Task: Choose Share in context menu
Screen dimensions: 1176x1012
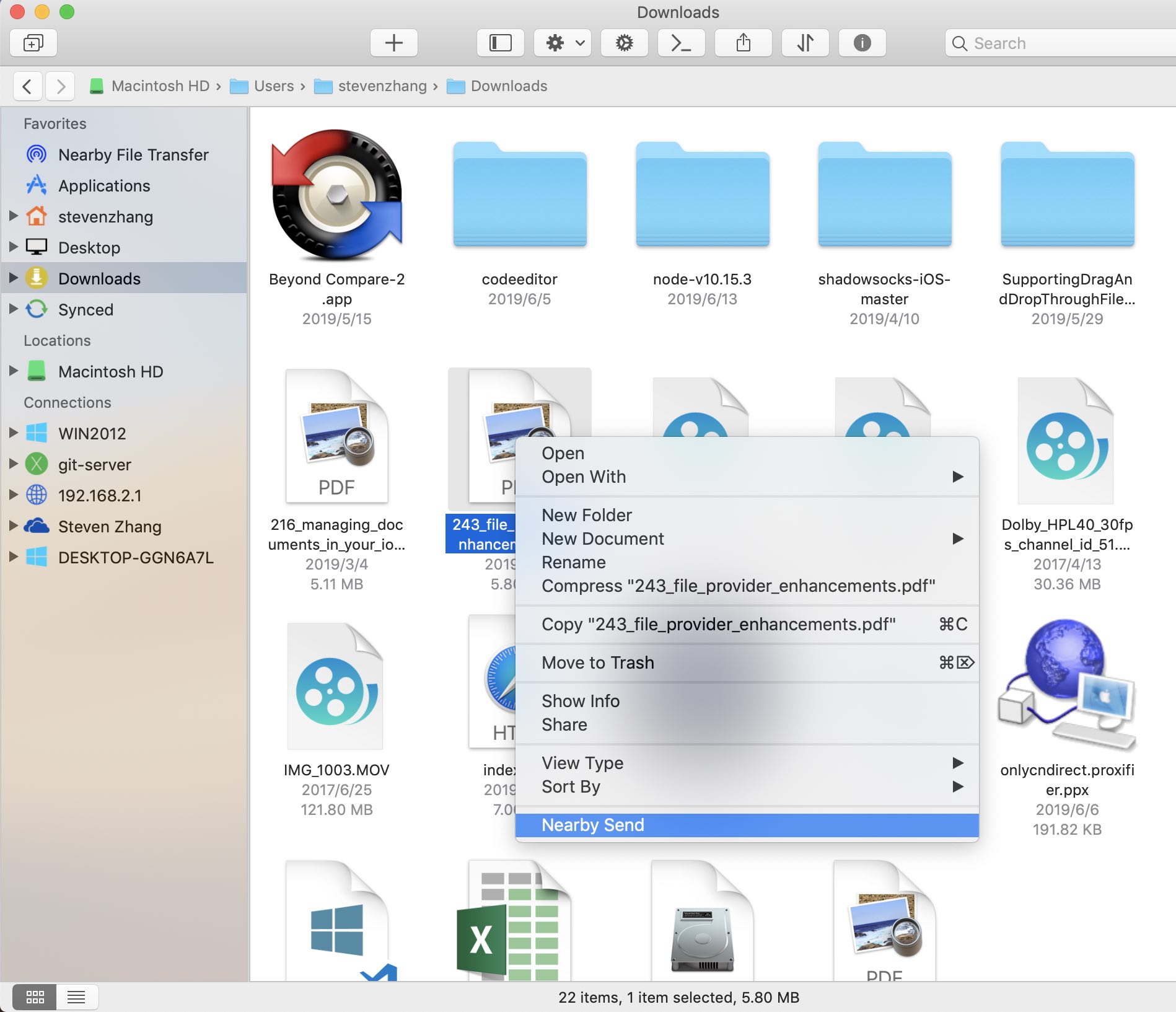Action: pos(747,724)
